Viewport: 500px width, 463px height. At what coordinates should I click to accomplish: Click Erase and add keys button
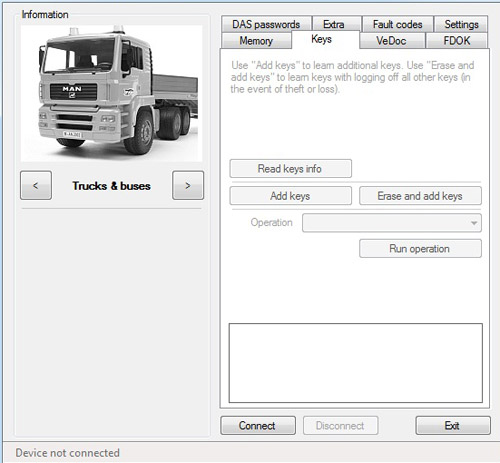[420, 196]
